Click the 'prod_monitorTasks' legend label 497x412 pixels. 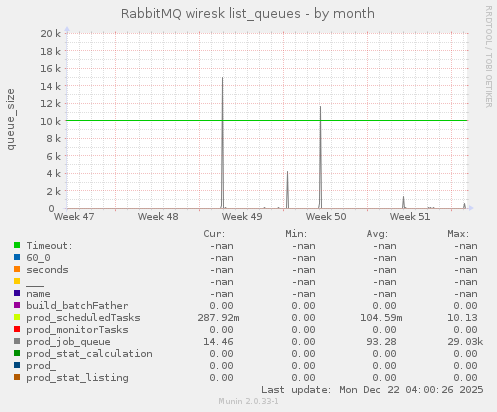coord(77,330)
